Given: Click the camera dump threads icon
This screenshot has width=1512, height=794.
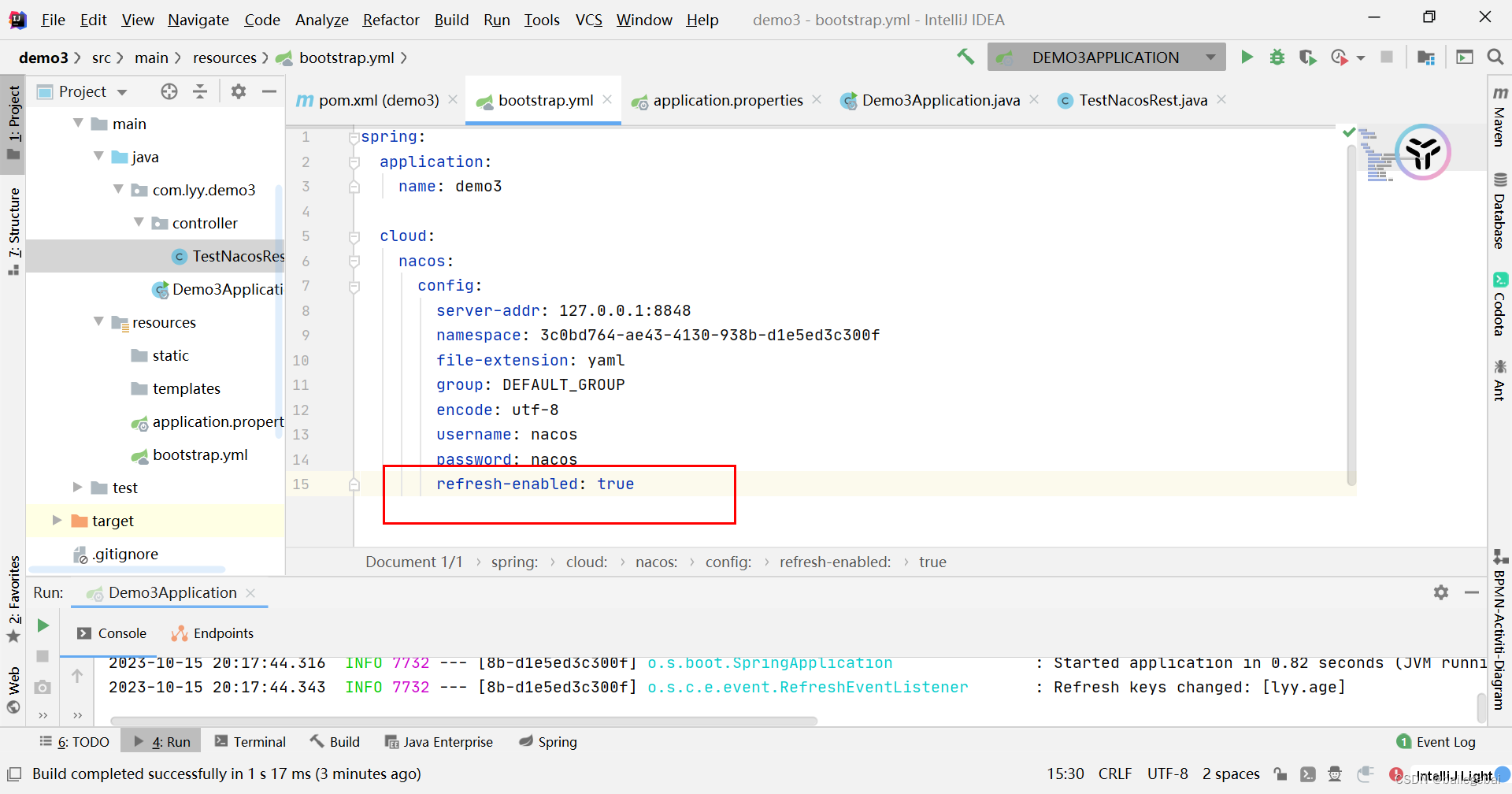Looking at the screenshot, I should 43,688.
